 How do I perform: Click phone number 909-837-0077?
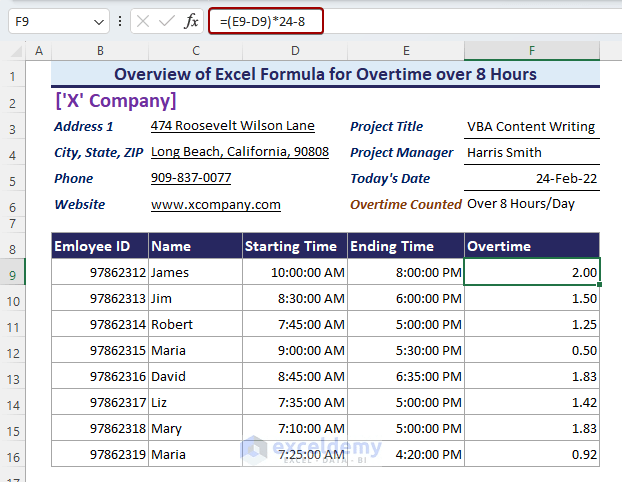[x=191, y=178]
